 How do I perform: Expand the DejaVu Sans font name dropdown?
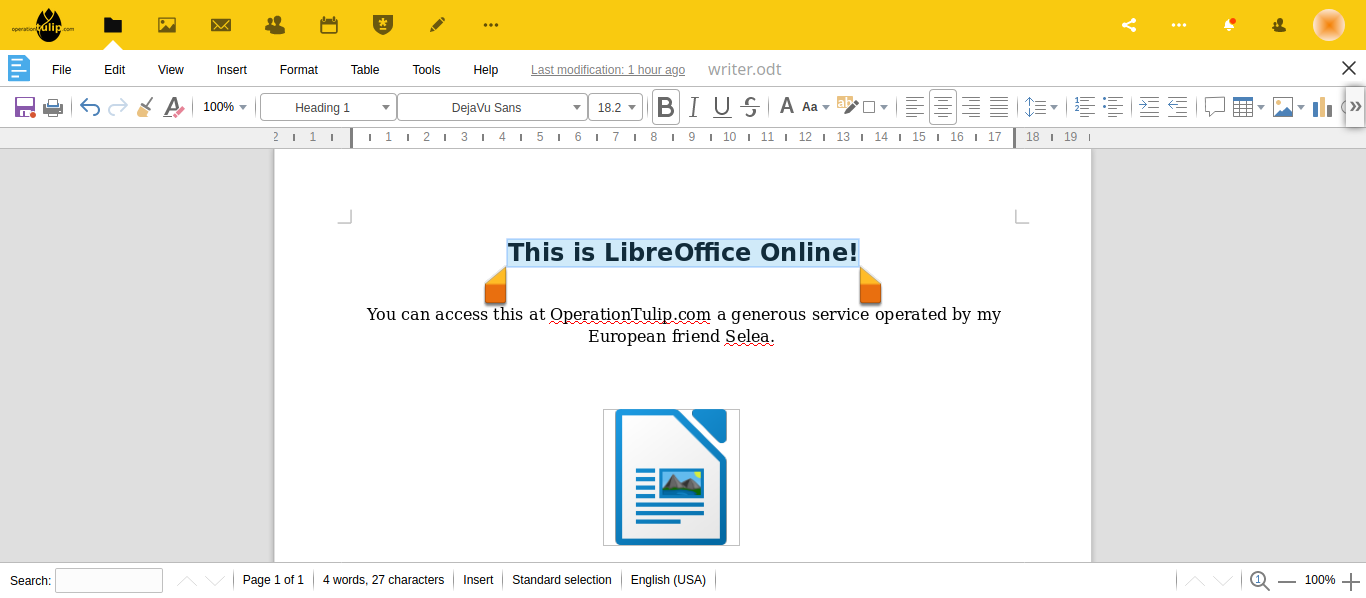(577, 107)
